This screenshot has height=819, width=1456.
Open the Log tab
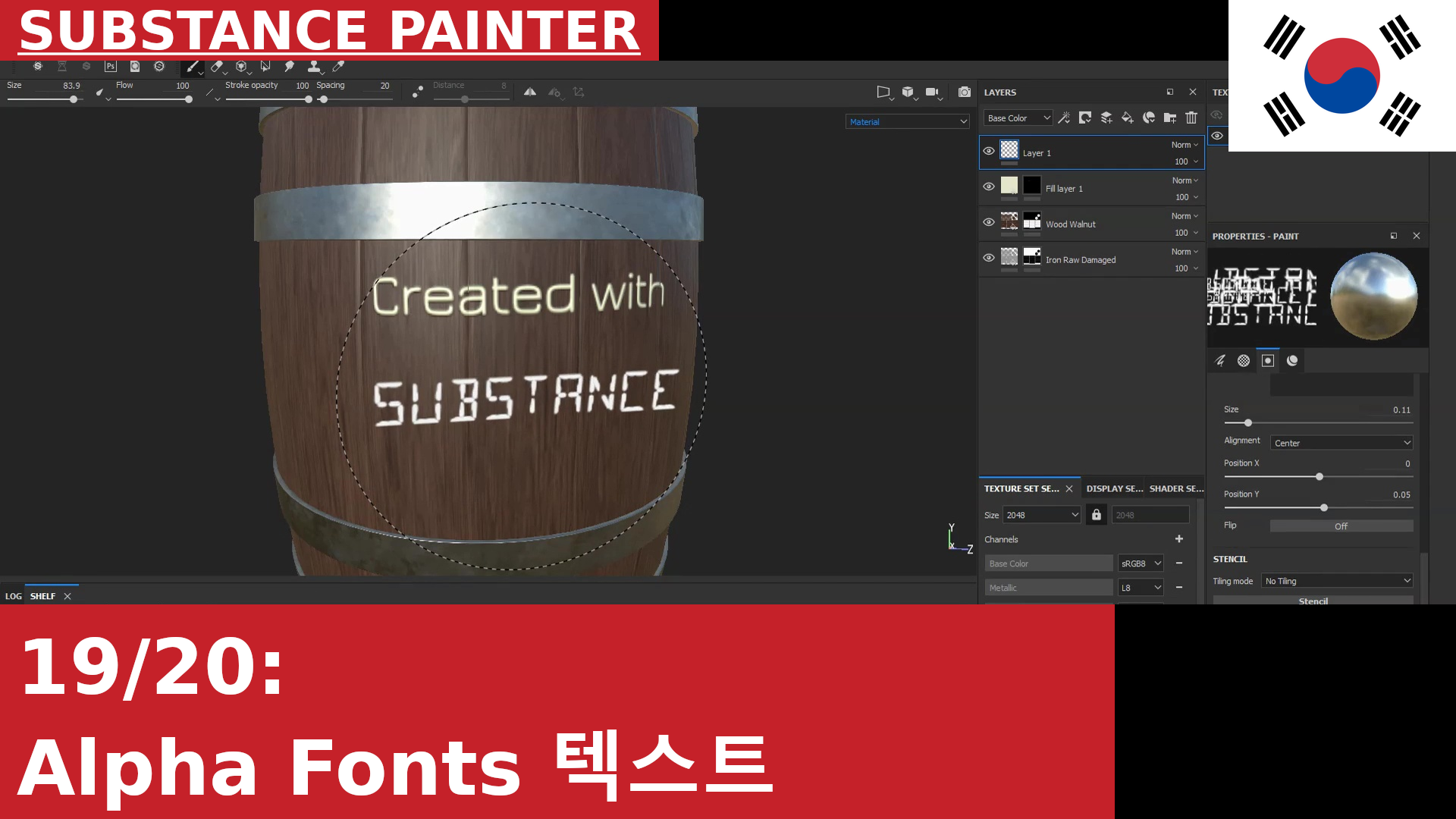(13, 596)
